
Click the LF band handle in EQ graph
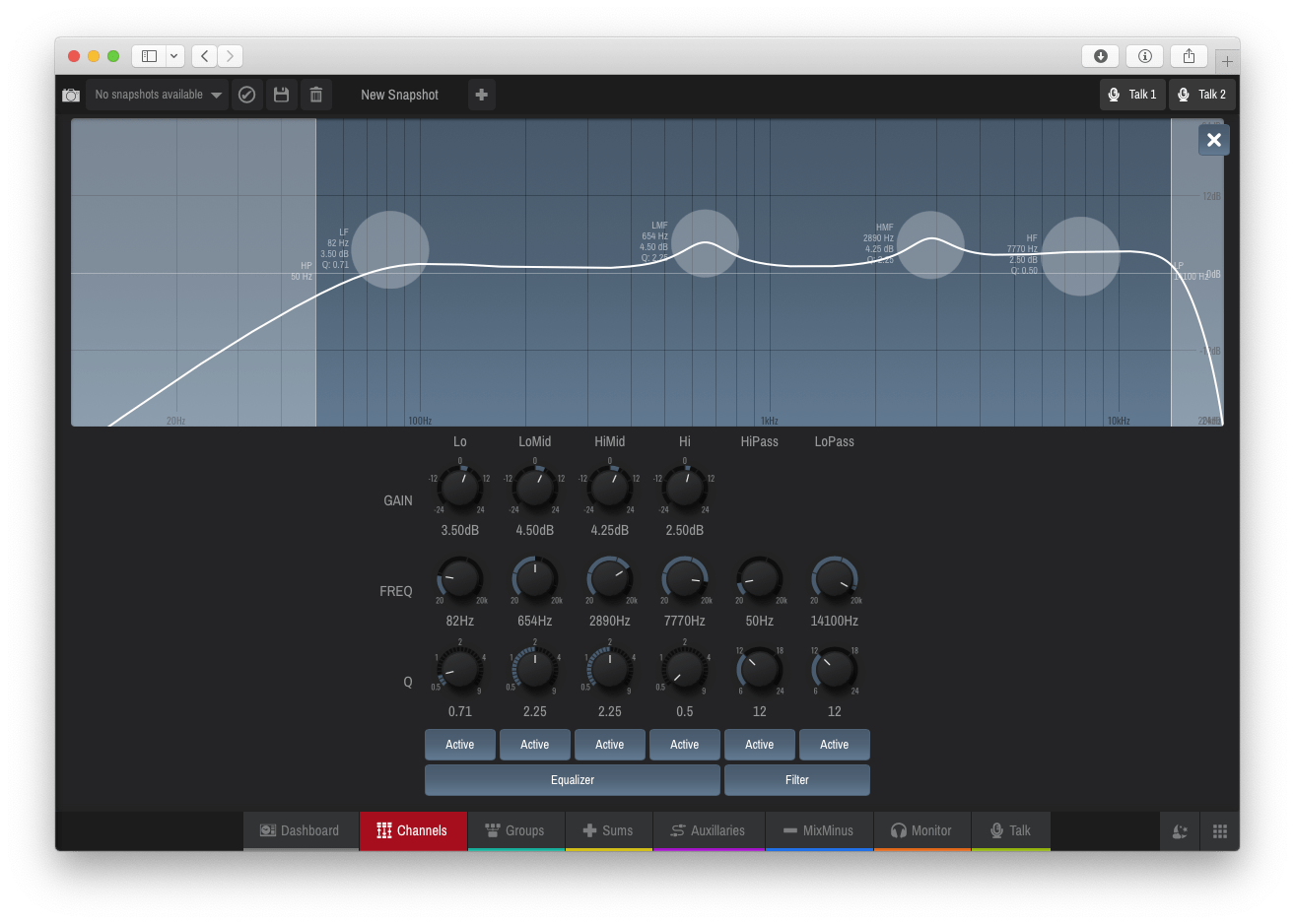coord(390,250)
